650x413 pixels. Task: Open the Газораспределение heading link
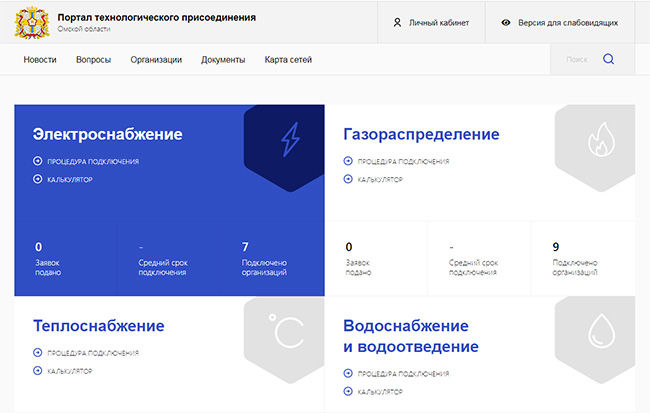(x=421, y=134)
